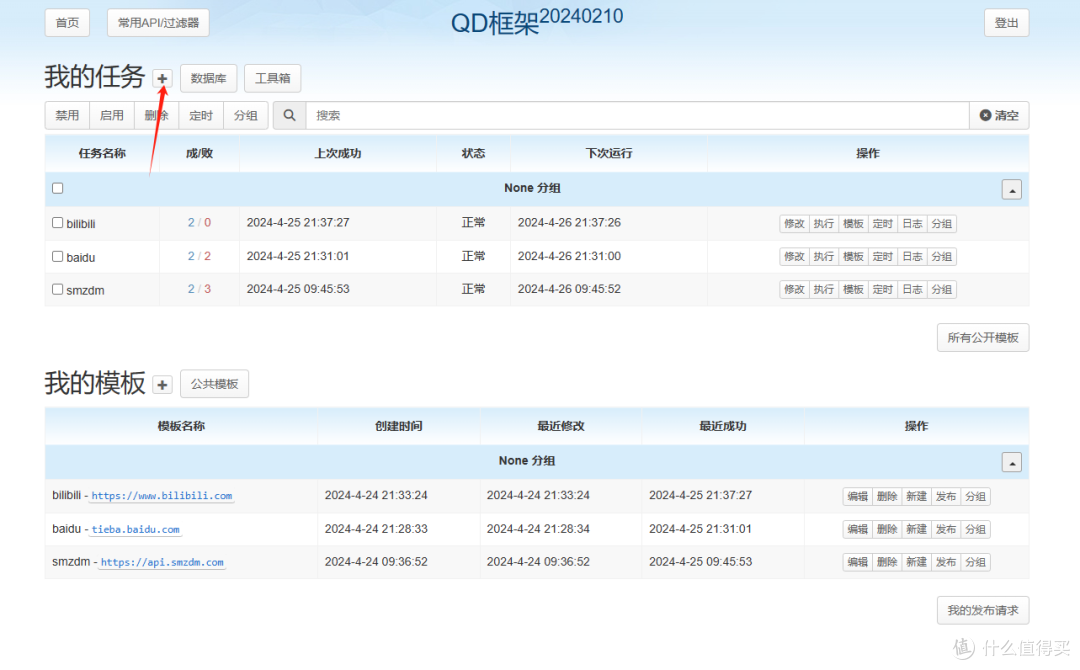1080x670 pixels.
Task: Click 模板 for smzdm task
Action: (x=853, y=290)
